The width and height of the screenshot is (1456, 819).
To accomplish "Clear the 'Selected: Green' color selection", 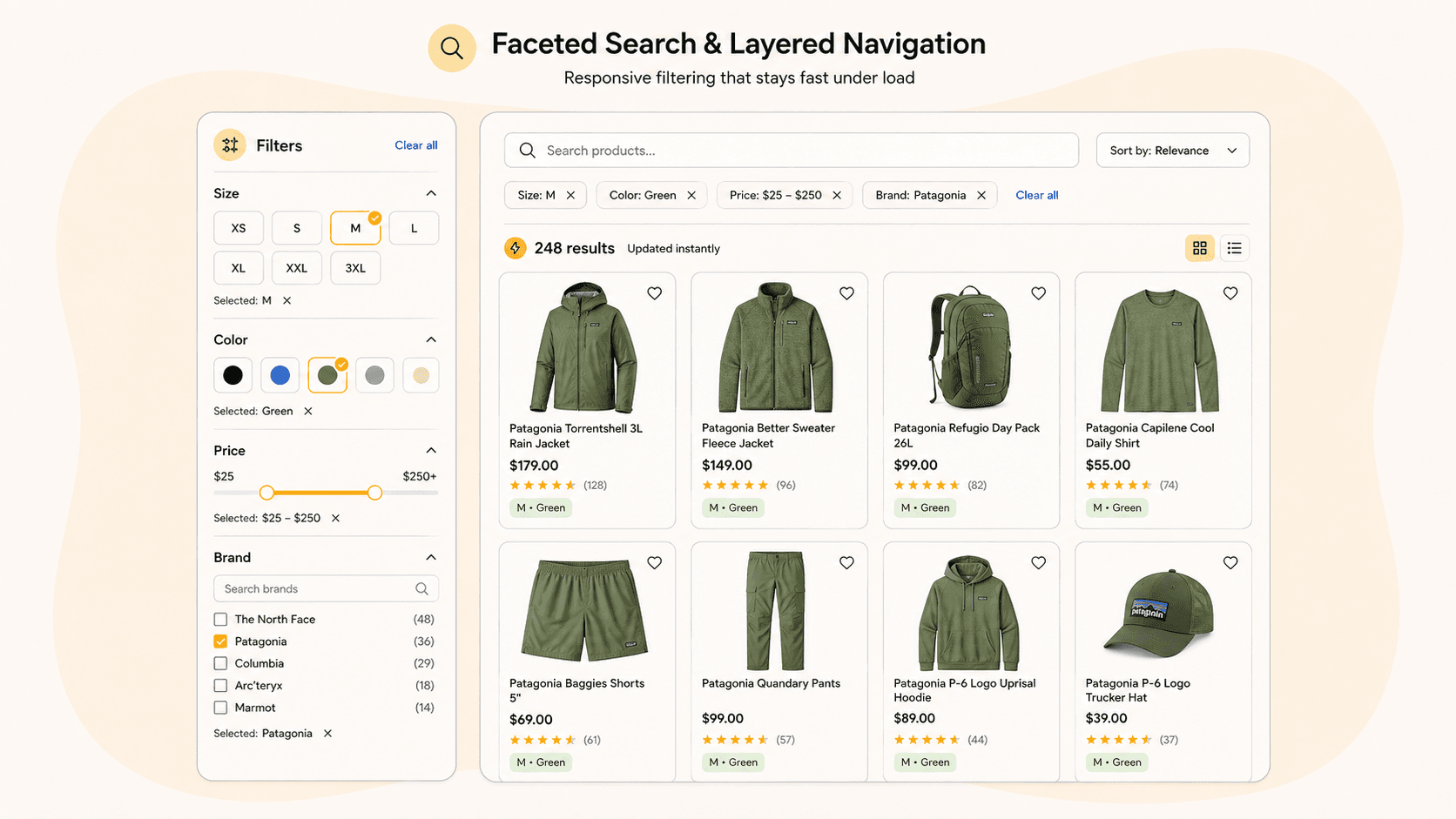I will [307, 411].
